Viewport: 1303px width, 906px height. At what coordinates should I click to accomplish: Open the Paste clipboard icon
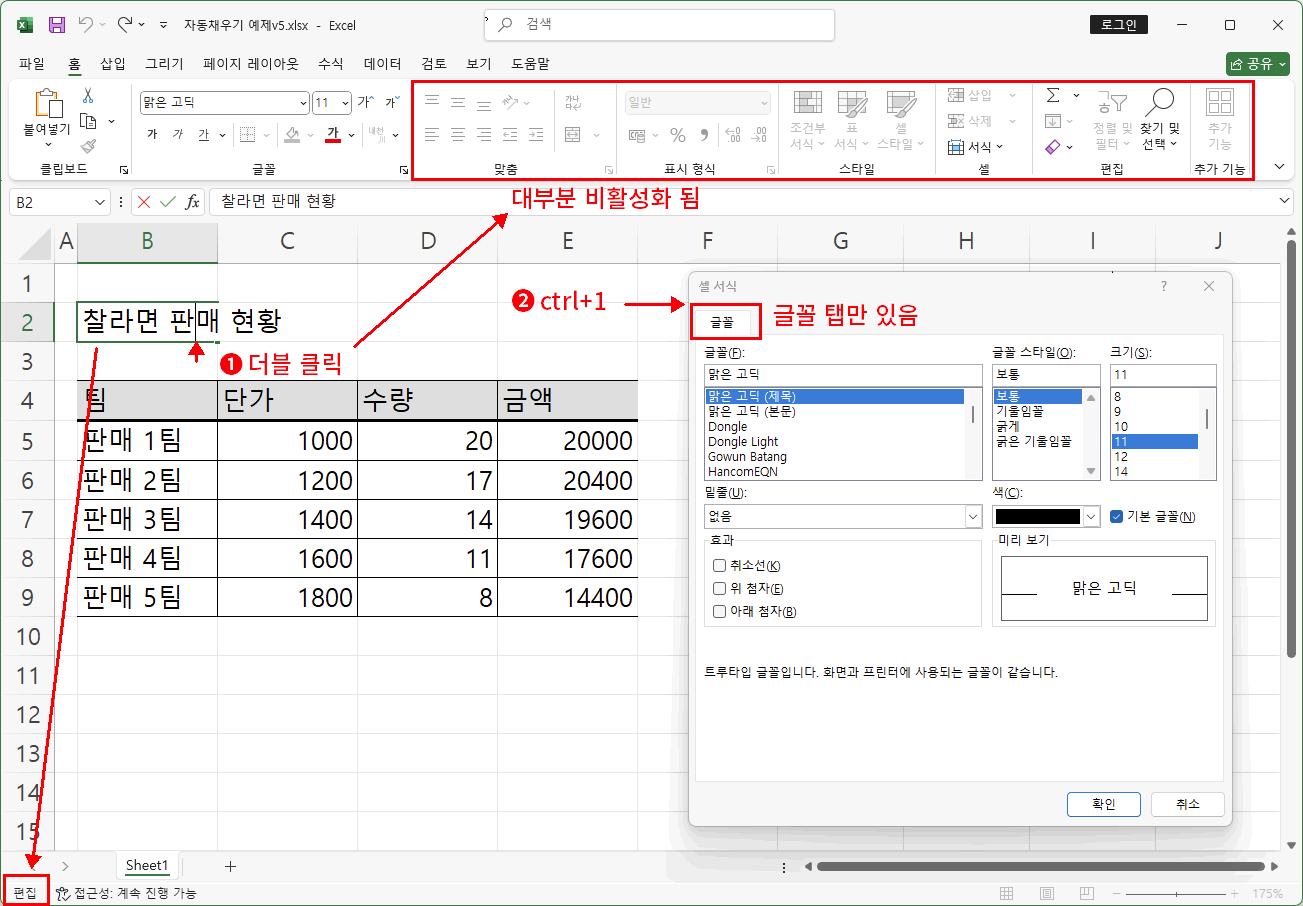click(47, 103)
